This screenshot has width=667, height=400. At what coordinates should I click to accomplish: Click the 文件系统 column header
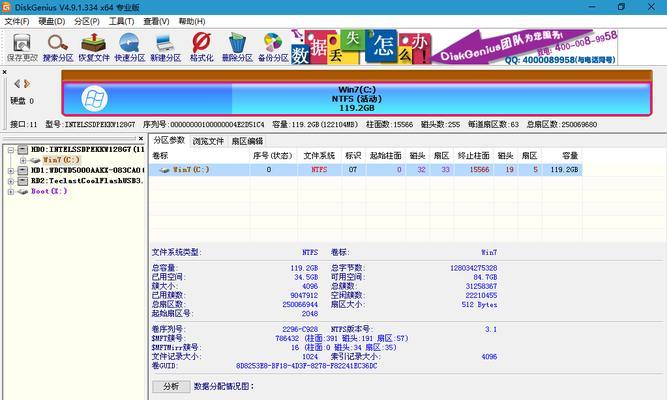click(319, 156)
